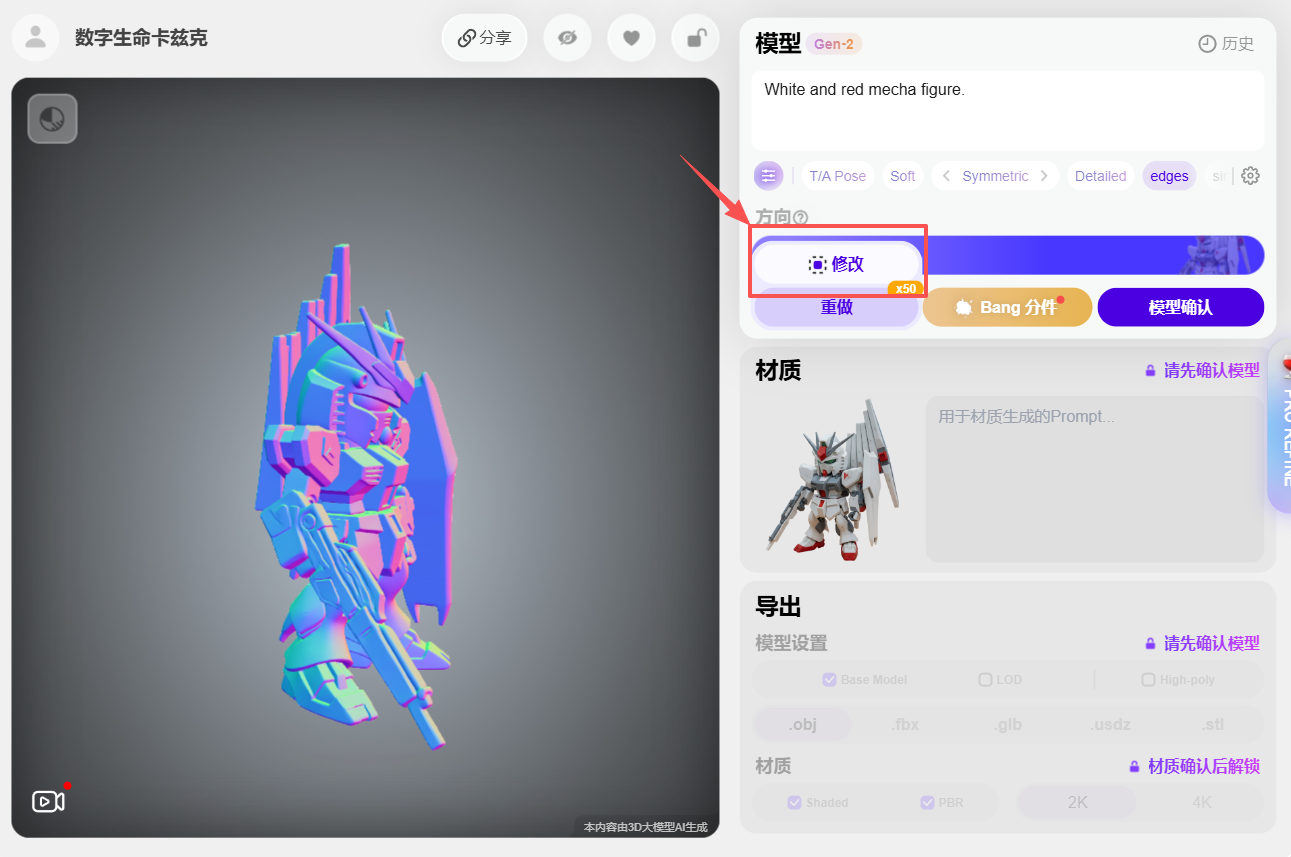This screenshot has width=1291, height=857.
Task: Click the unlock padlock icon in top toolbar
Action: coord(695,37)
